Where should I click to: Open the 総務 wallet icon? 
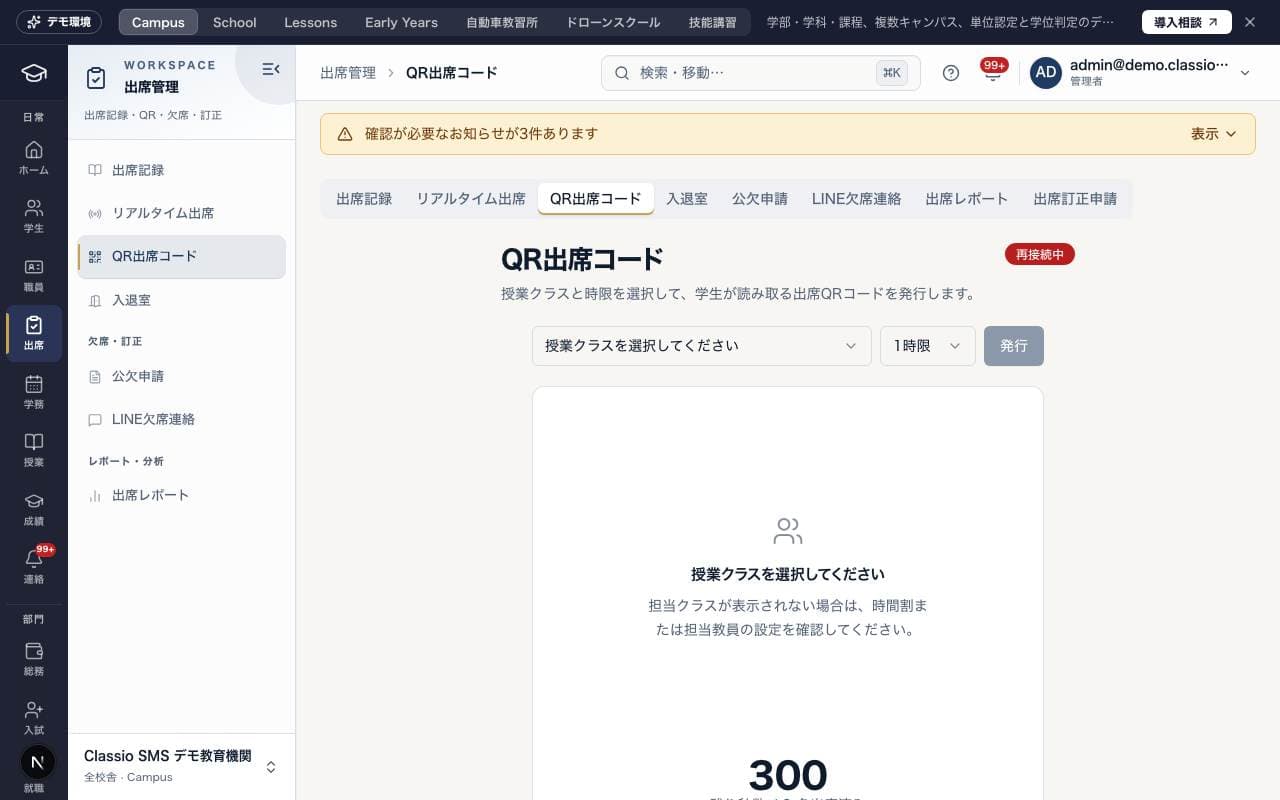[x=34, y=659]
